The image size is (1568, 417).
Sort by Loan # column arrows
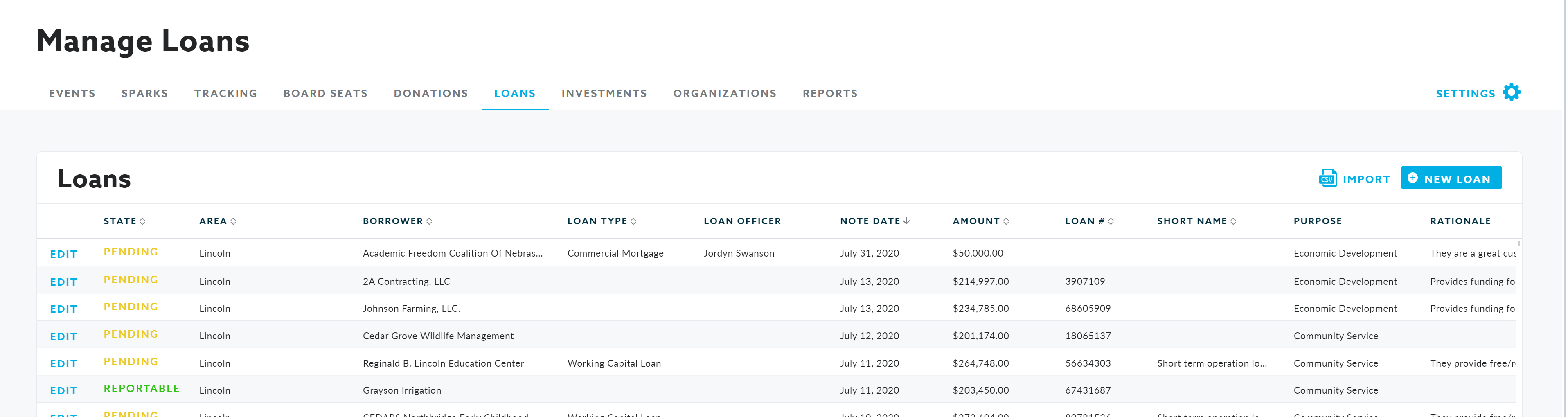point(1111,221)
